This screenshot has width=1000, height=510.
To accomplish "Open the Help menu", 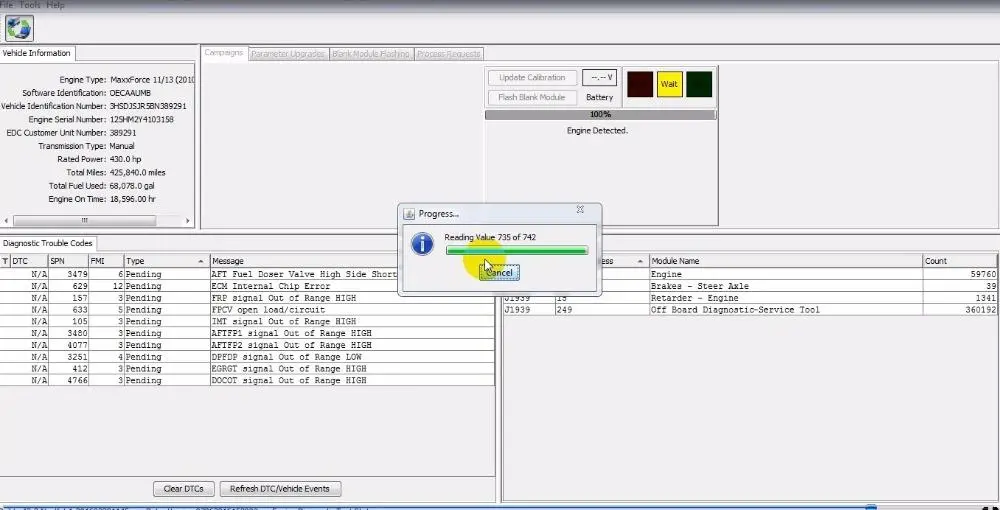I will [55, 4].
